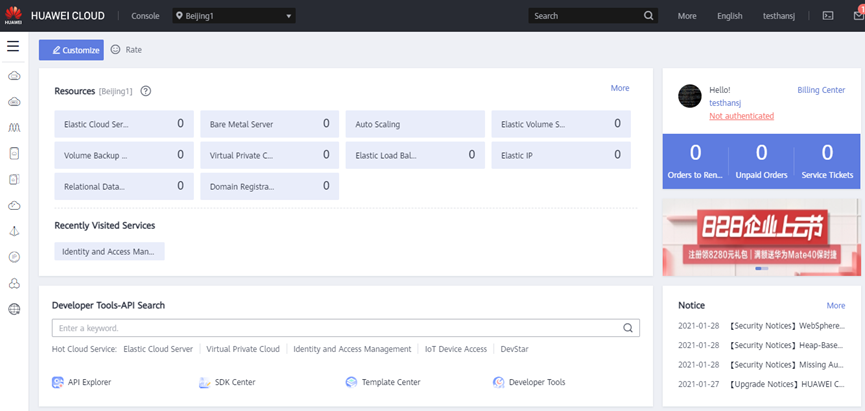Image resolution: width=865 pixels, height=411 pixels.
Task: Switch language via English menu
Action: (730, 16)
